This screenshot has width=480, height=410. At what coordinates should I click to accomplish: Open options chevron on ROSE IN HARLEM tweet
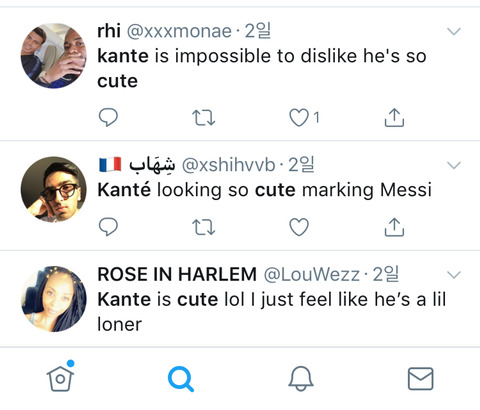pyautogui.click(x=454, y=275)
